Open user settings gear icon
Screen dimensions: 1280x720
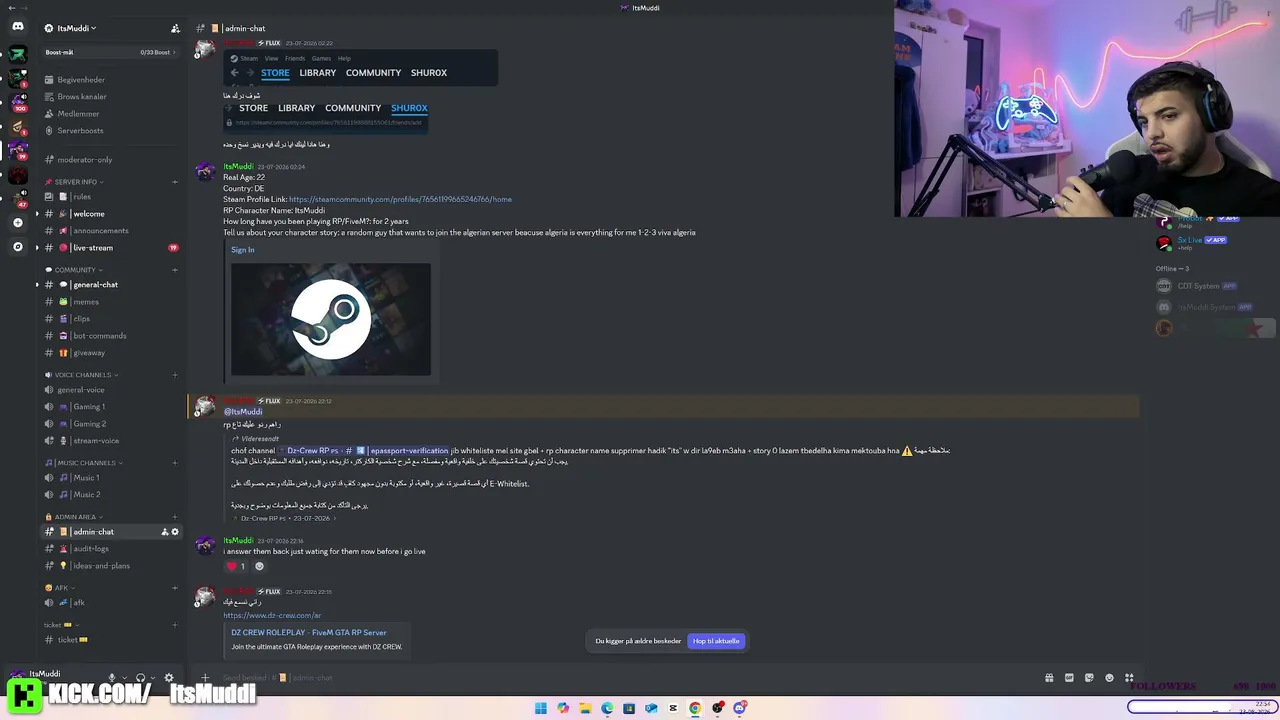coord(168,678)
